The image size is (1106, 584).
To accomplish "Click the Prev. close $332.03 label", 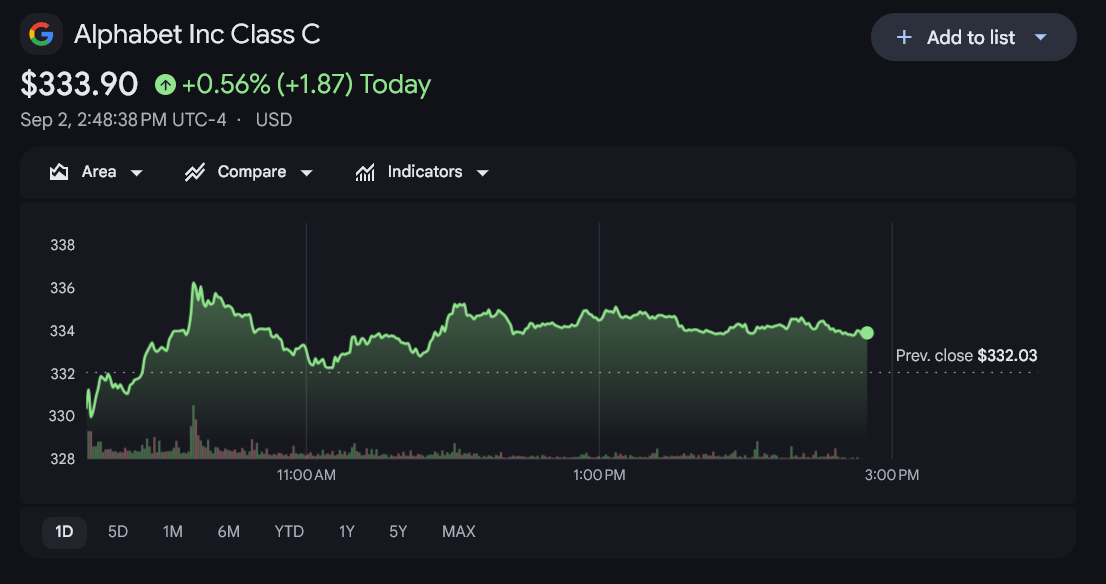I will click(x=966, y=355).
